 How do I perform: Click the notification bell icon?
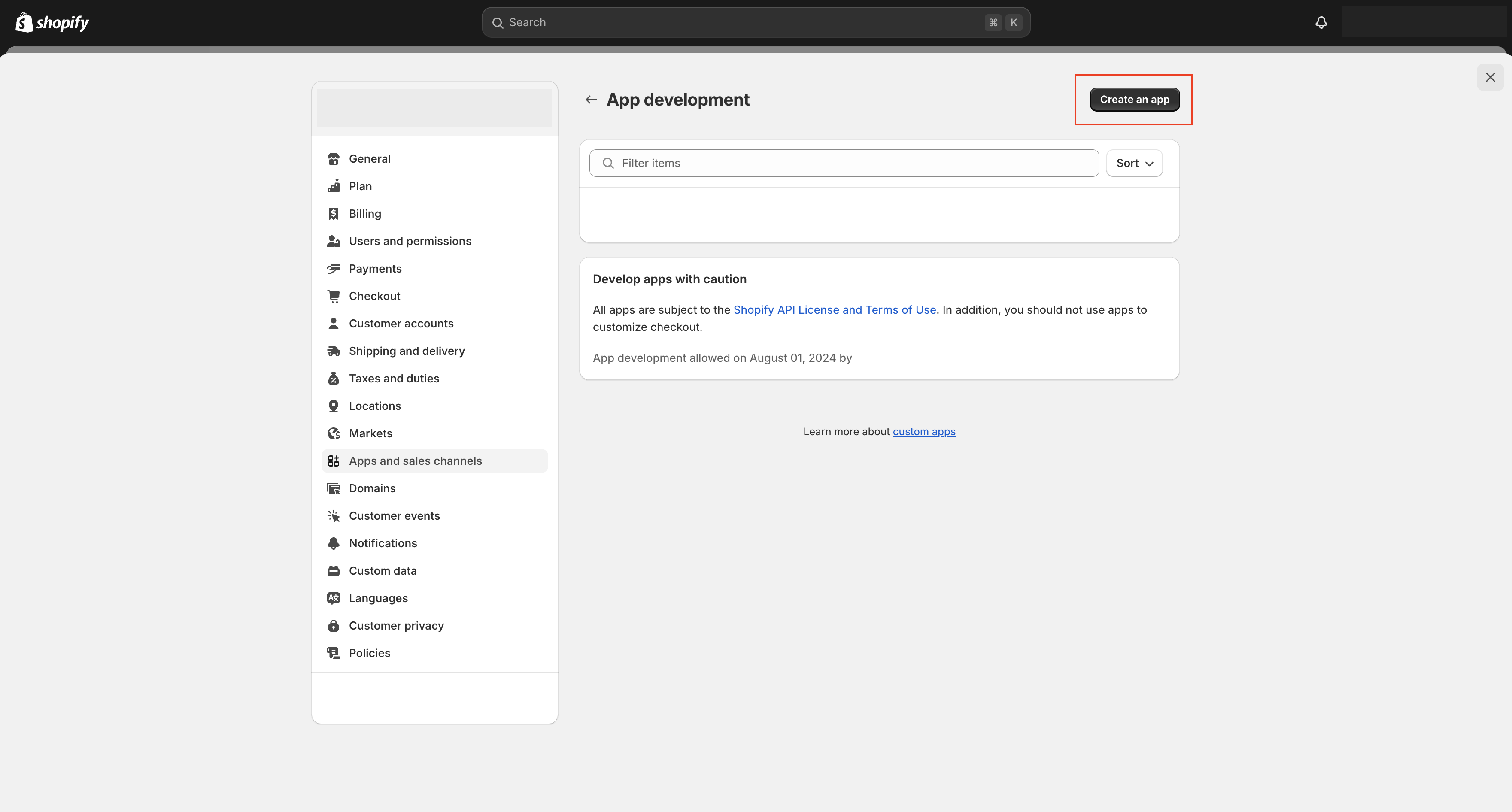tap(1321, 22)
